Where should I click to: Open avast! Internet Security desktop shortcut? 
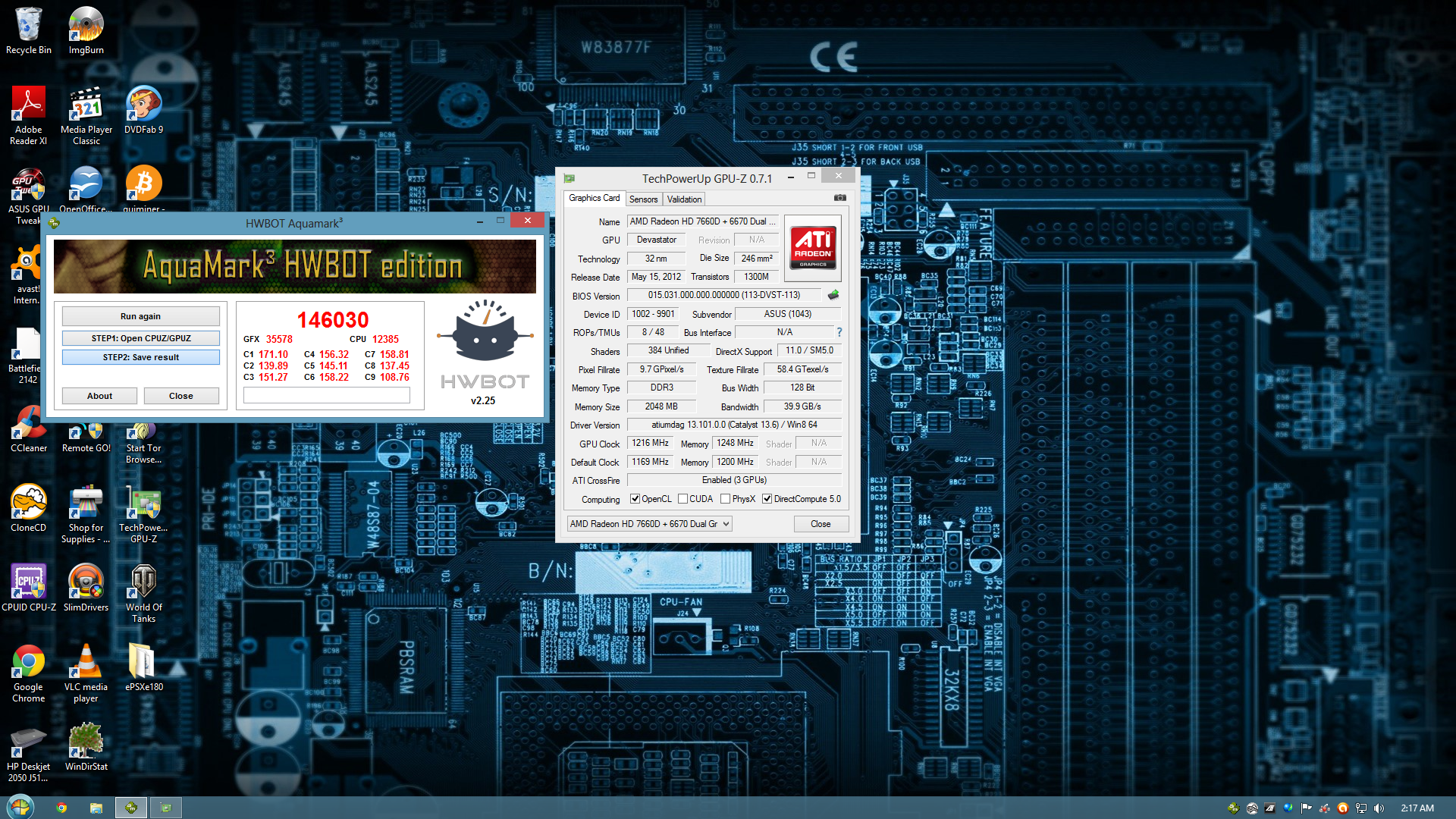click(28, 275)
